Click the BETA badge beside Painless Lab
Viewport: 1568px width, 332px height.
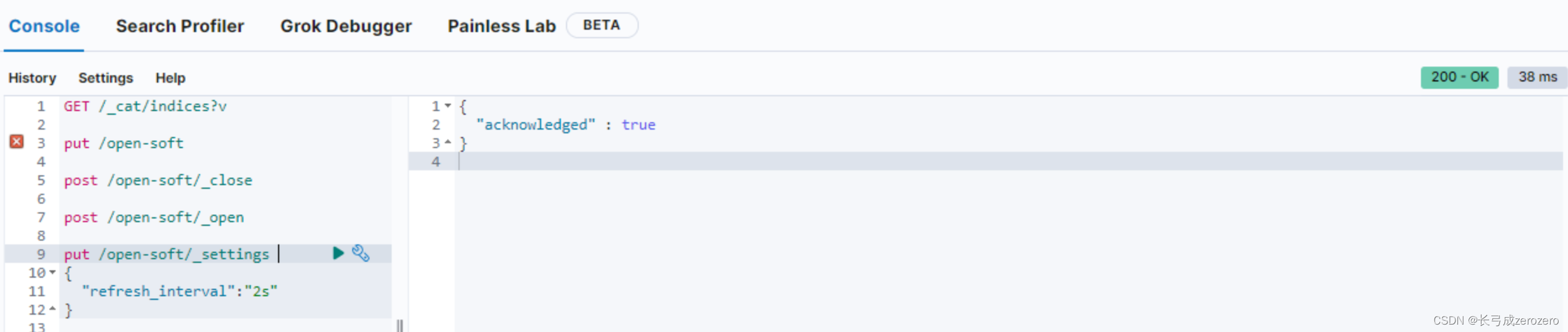pyautogui.click(x=602, y=25)
